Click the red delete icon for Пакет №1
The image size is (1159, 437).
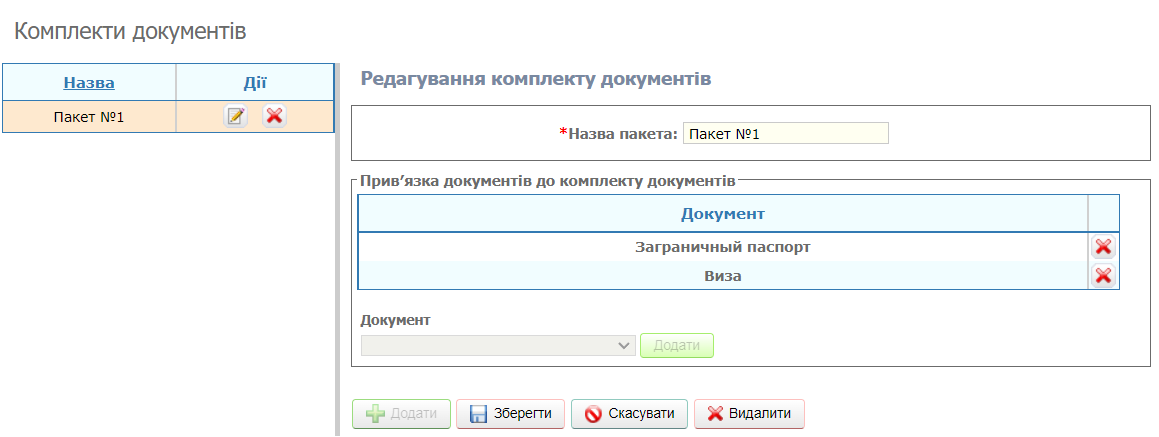pyautogui.click(x=274, y=116)
